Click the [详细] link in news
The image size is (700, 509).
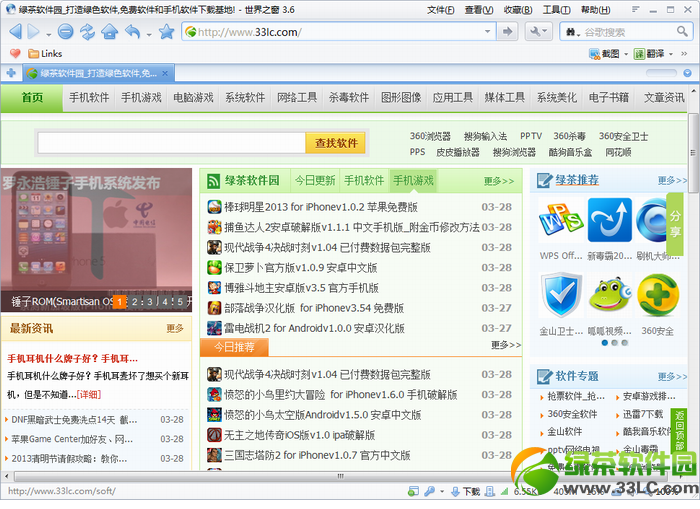88,395
